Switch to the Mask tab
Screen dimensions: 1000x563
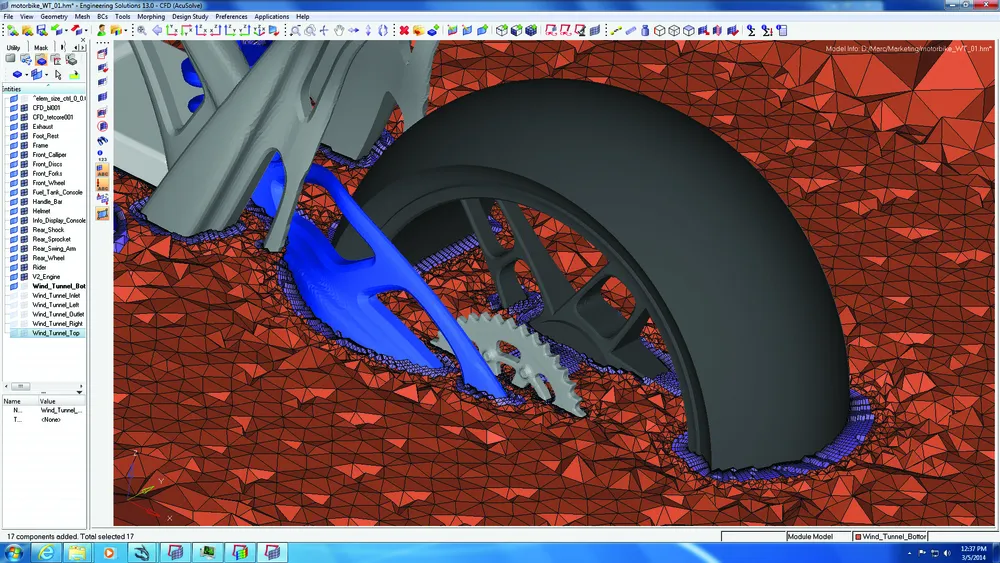pyautogui.click(x=41, y=47)
